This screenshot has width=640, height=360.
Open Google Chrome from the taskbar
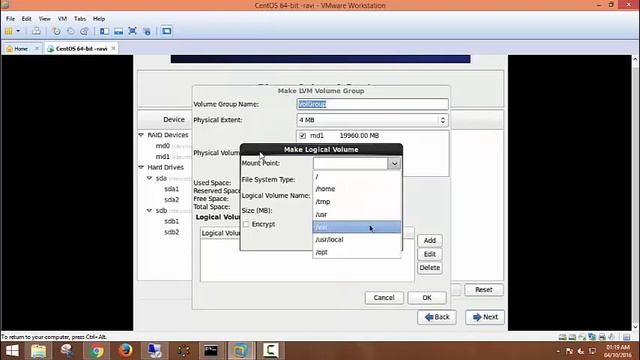tap(97, 351)
